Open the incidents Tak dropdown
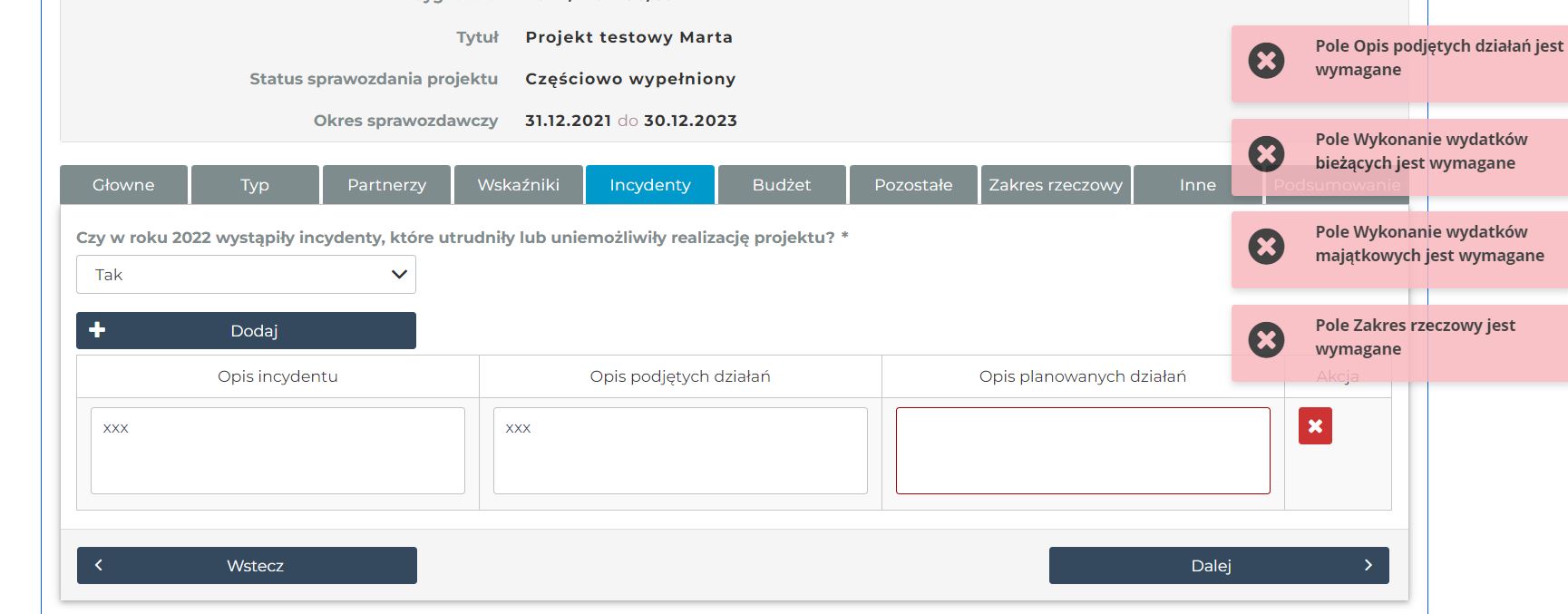This screenshot has width=1568, height=614. (246, 275)
